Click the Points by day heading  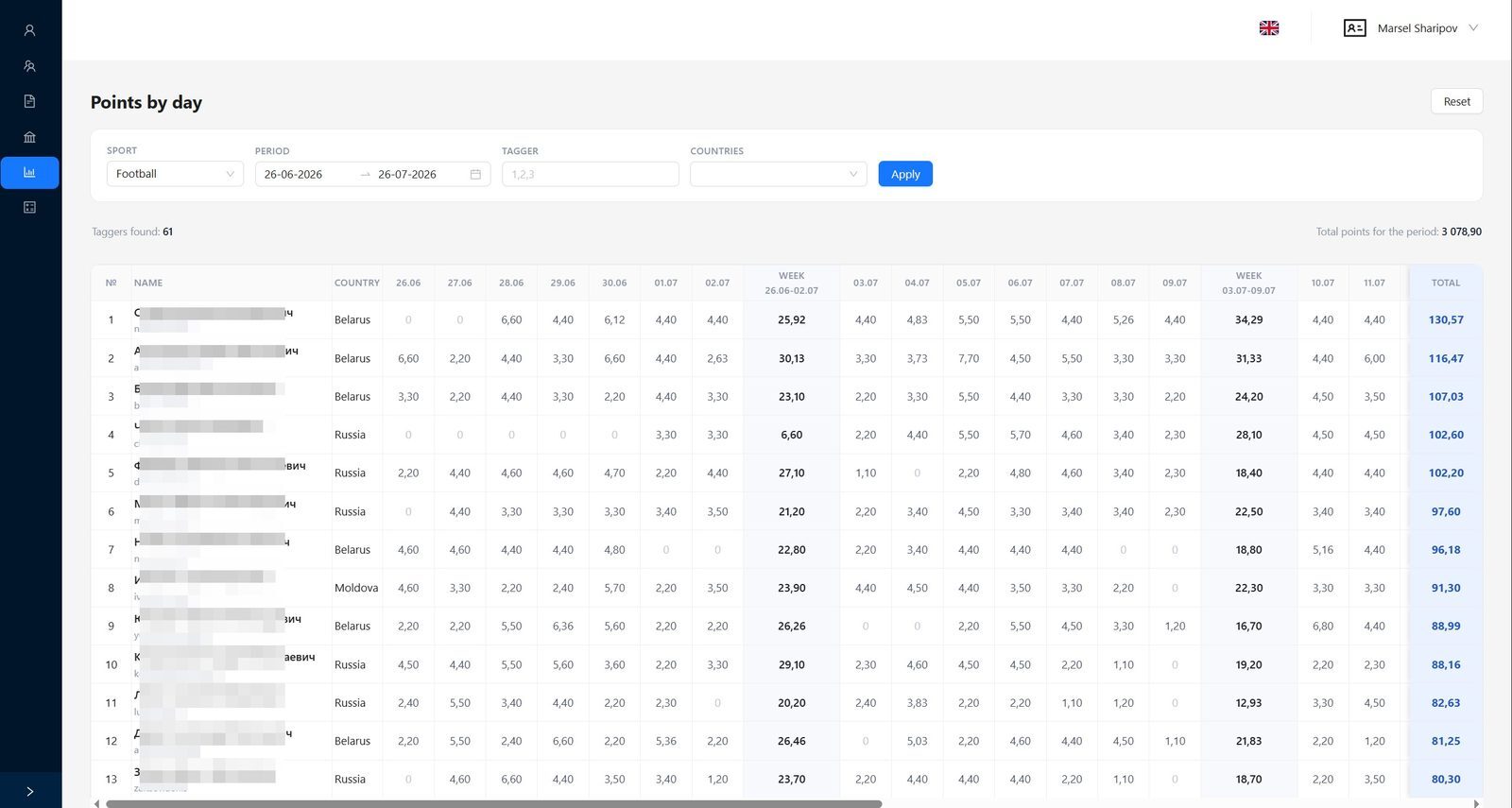tap(146, 102)
